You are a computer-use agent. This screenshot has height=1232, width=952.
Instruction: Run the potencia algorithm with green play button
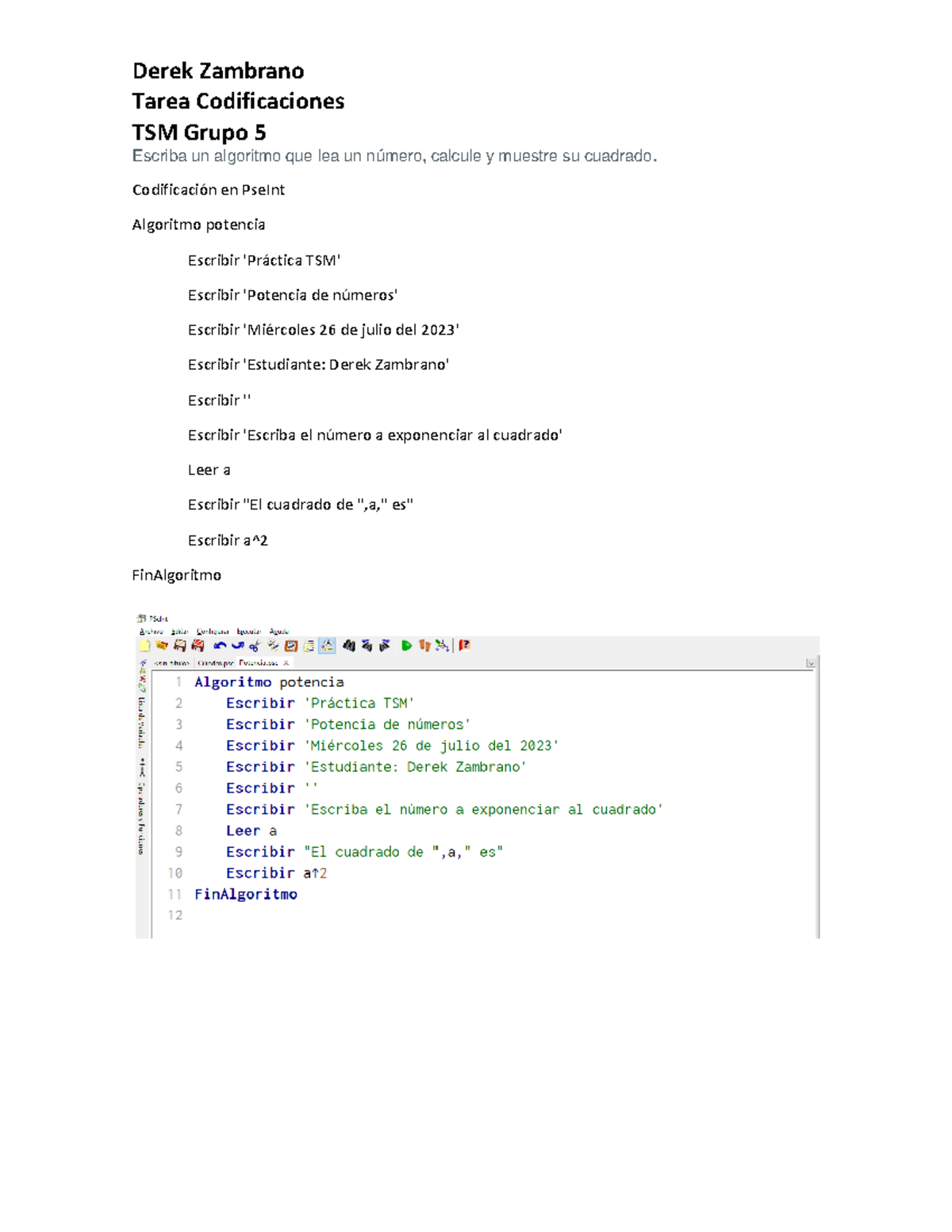[x=405, y=646]
